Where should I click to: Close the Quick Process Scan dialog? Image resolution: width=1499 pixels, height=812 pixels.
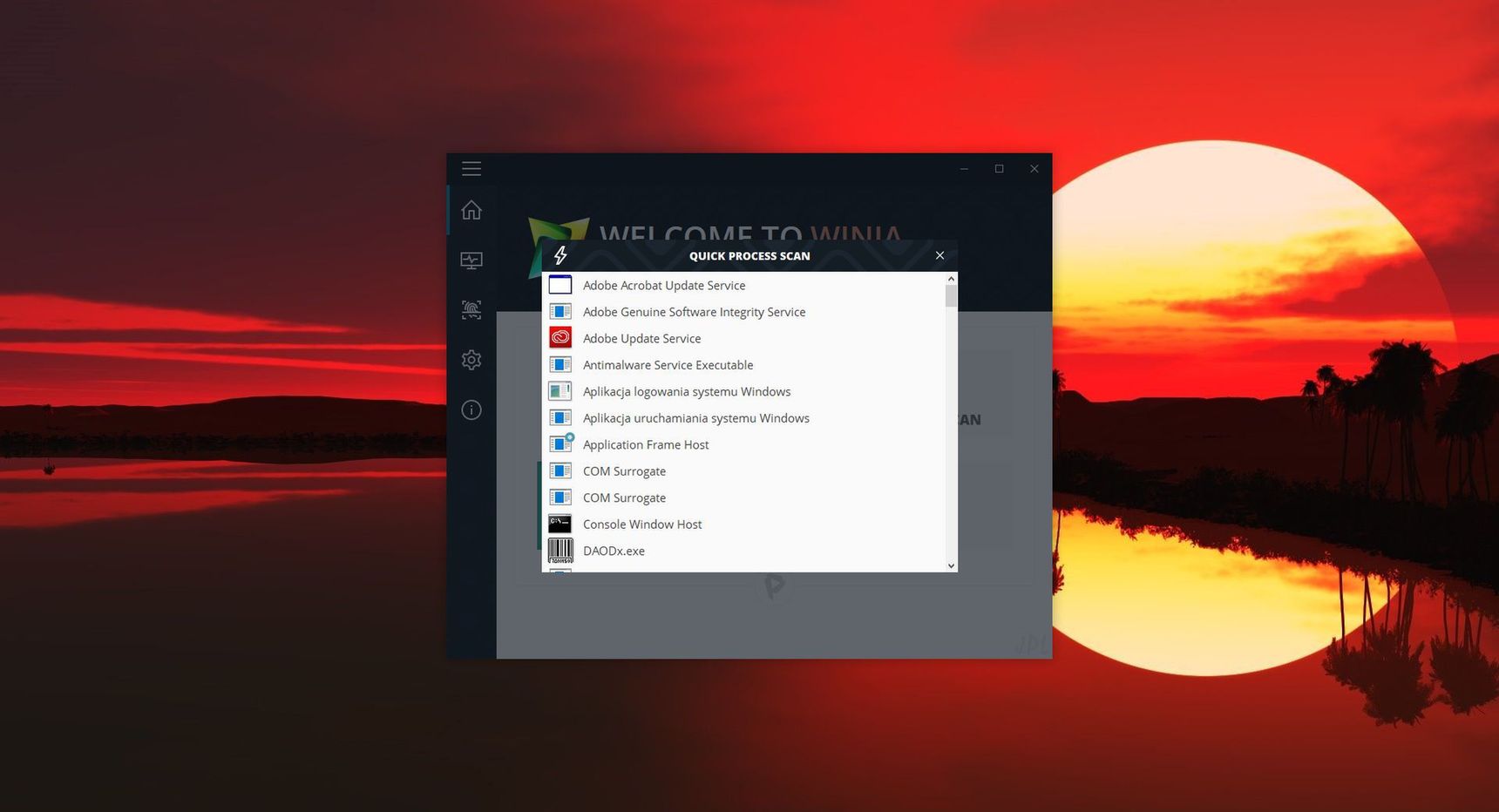click(939, 255)
